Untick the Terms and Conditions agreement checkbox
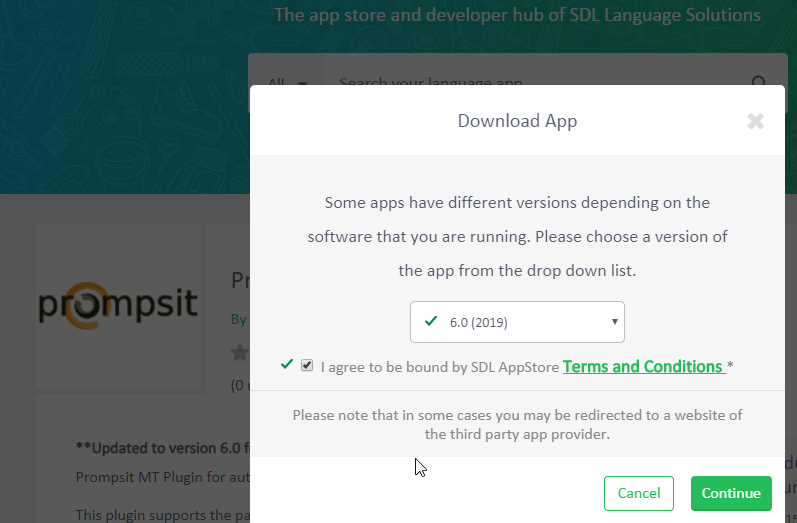The image size is (797, 523). [306, 365]
